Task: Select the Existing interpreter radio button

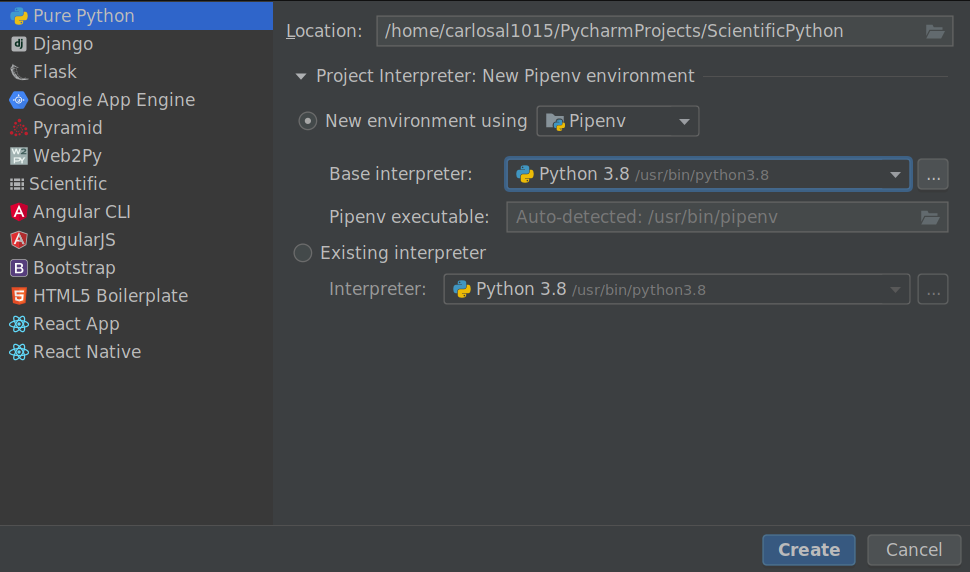Action: (x=303, y=253)
